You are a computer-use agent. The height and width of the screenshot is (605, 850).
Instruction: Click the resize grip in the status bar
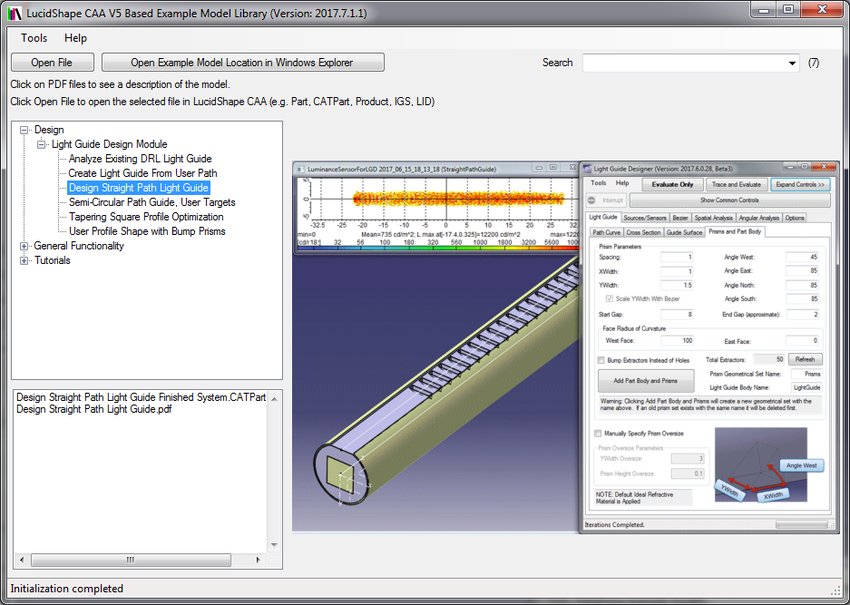point(836,590)
